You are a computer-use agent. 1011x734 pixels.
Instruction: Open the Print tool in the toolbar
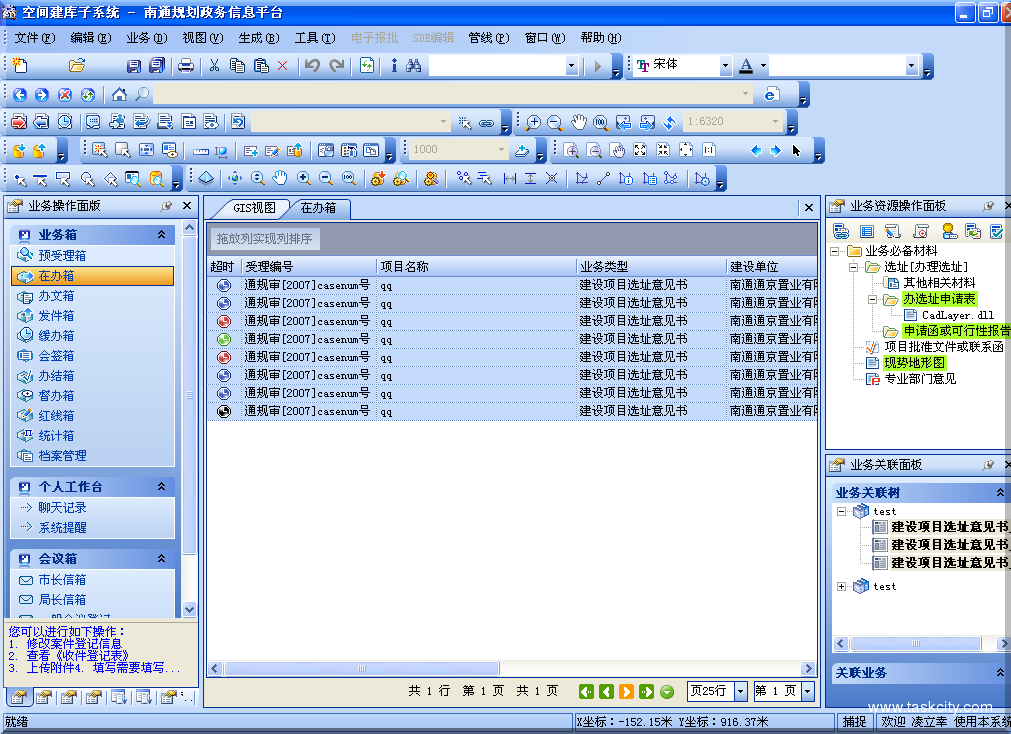185,66
